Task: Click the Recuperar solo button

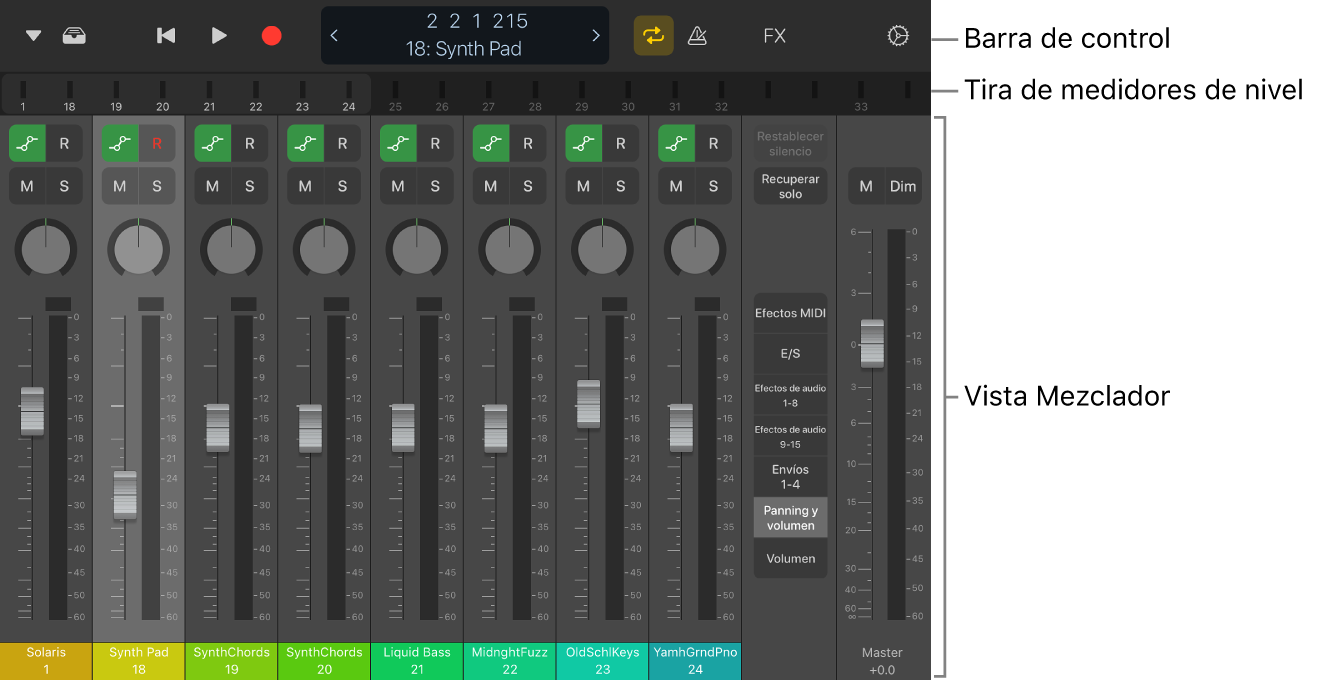Action: 790,186
